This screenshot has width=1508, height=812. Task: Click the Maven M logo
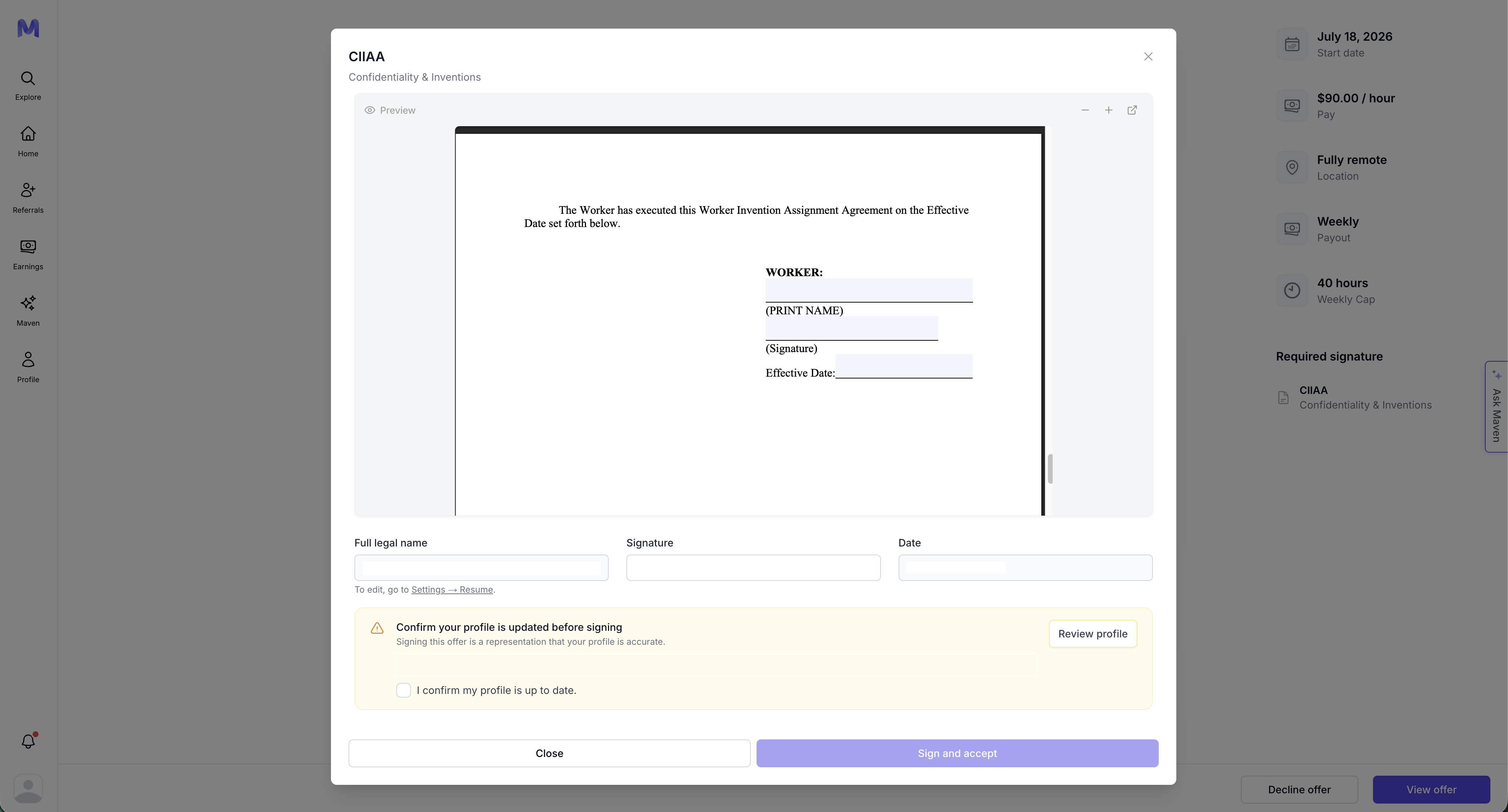(28, 28)
